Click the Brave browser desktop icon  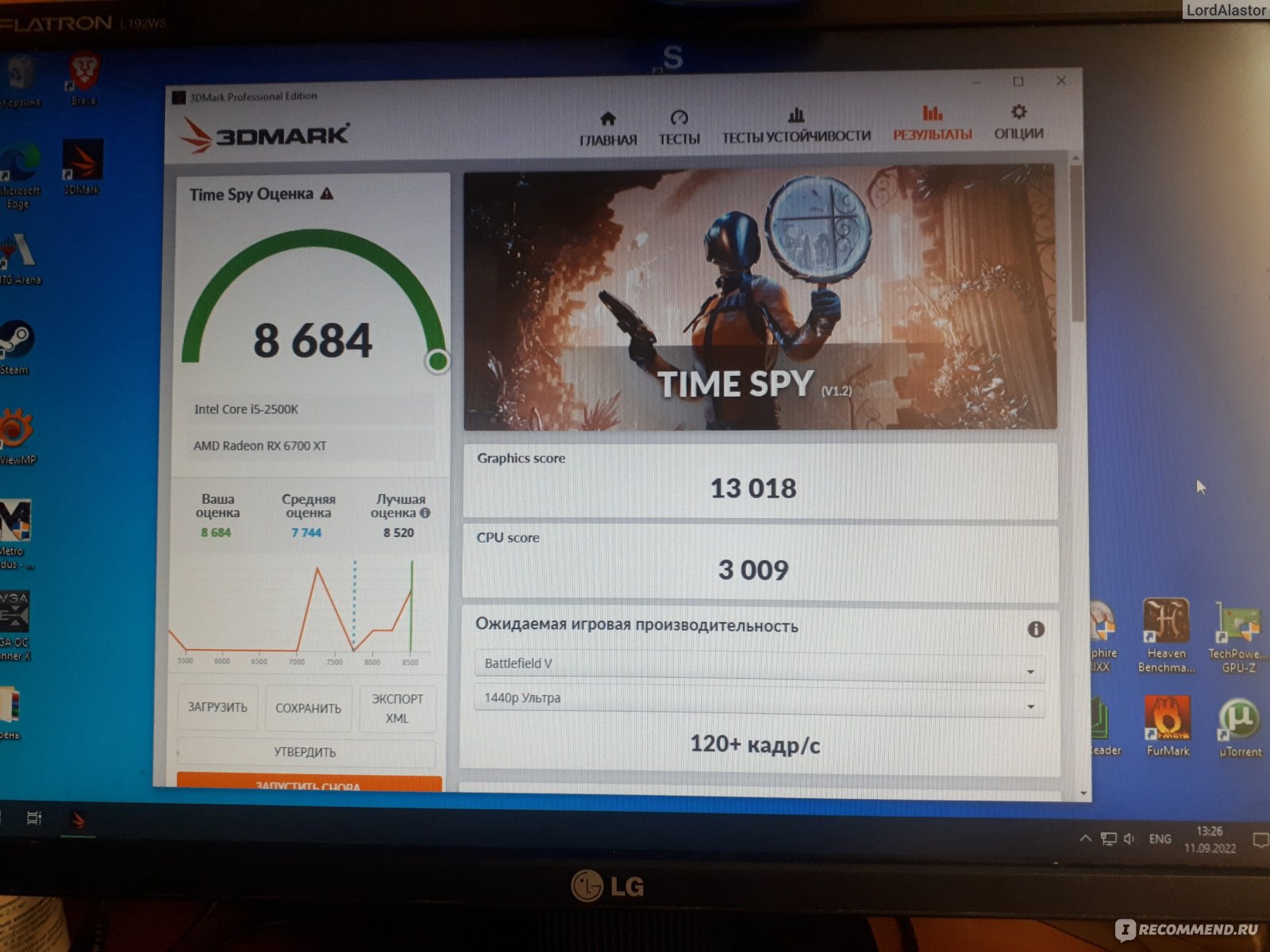click(83, 79)
